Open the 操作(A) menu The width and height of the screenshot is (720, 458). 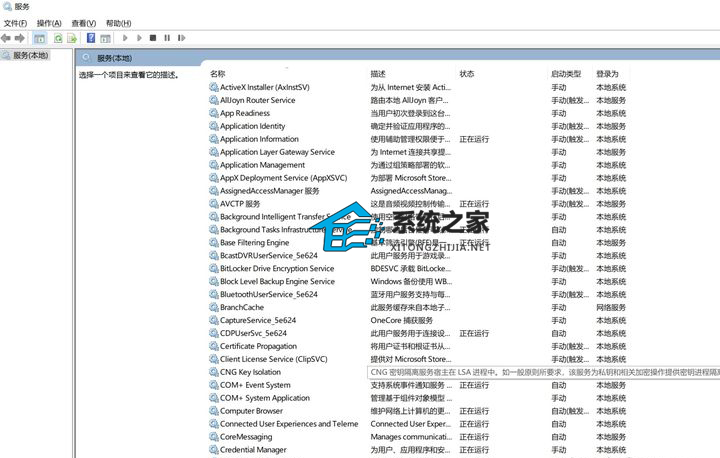click(x=48, y=23)
